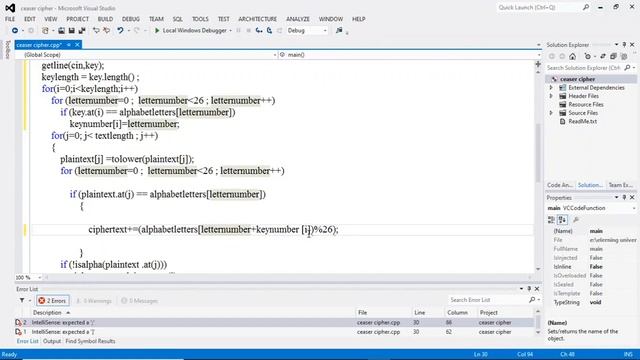Open the DEBUG menu
The image size is (640, 360).
(131, 19)
